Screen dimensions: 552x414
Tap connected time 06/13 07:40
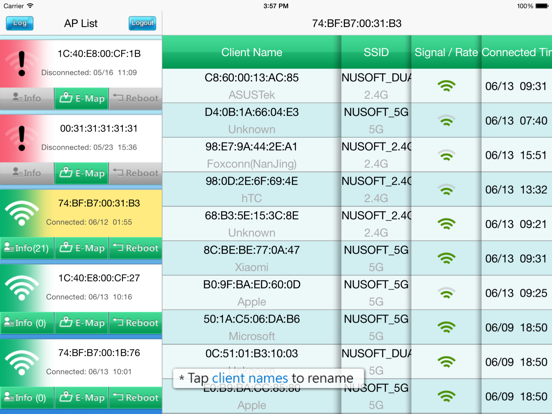[x=516, y=121]
